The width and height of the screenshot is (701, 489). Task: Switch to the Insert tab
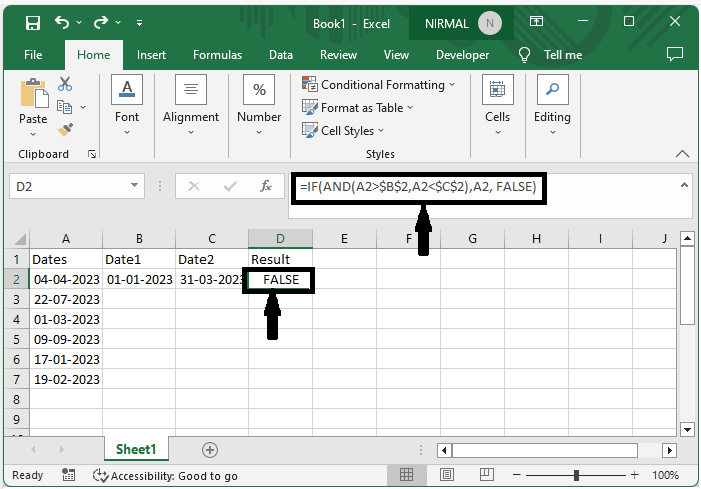tap(151, 55)
